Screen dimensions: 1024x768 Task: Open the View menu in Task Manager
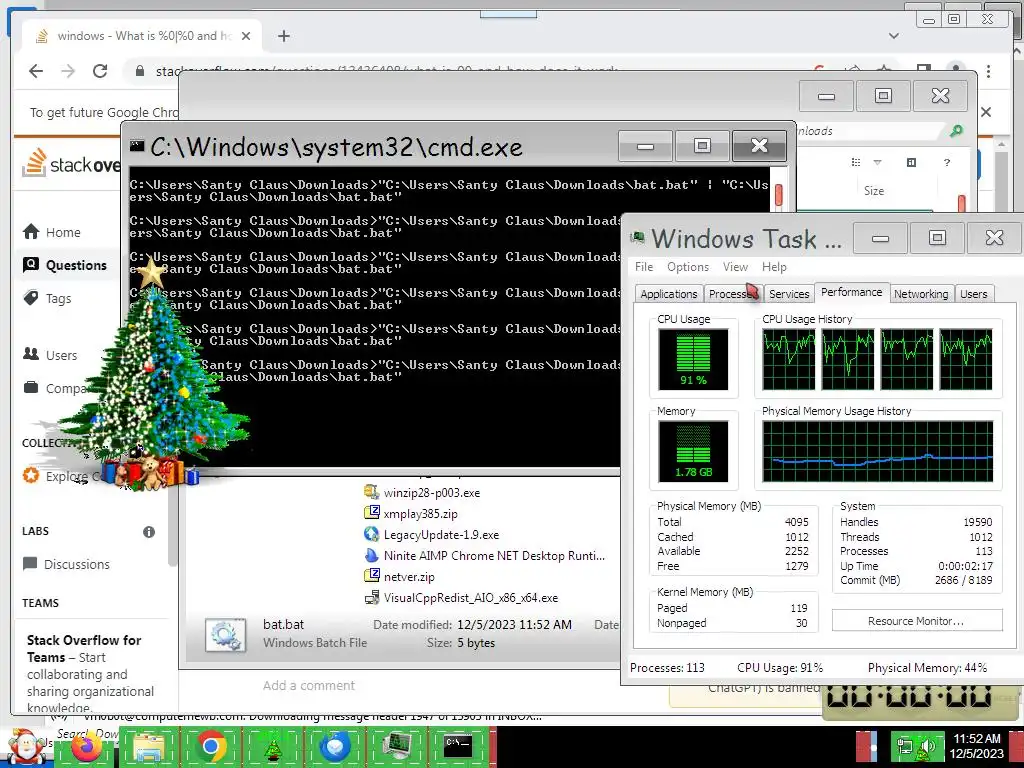[x=735, y=266]
